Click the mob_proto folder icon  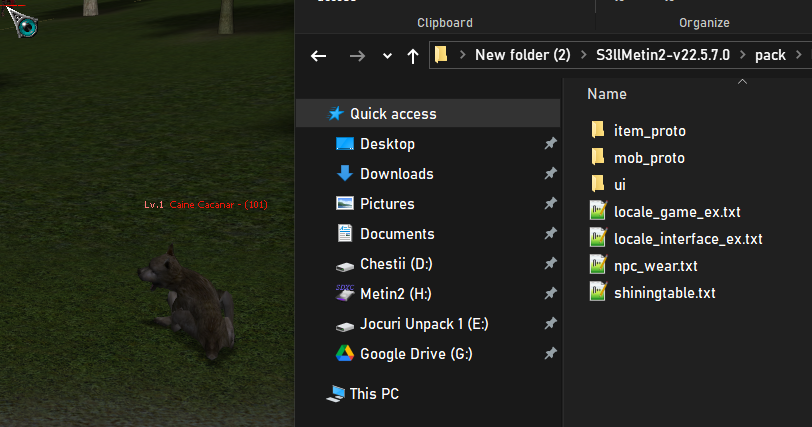598,156
